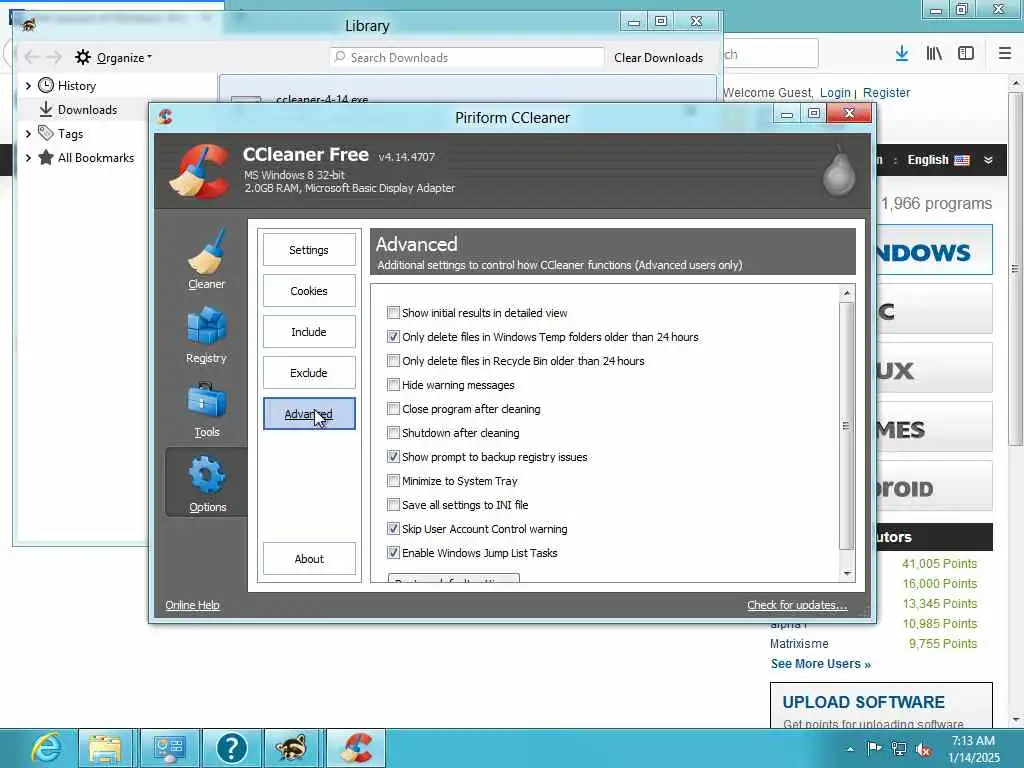
Task: Enable Show initial results in detailed view
Action: click(x=393, y=313)
